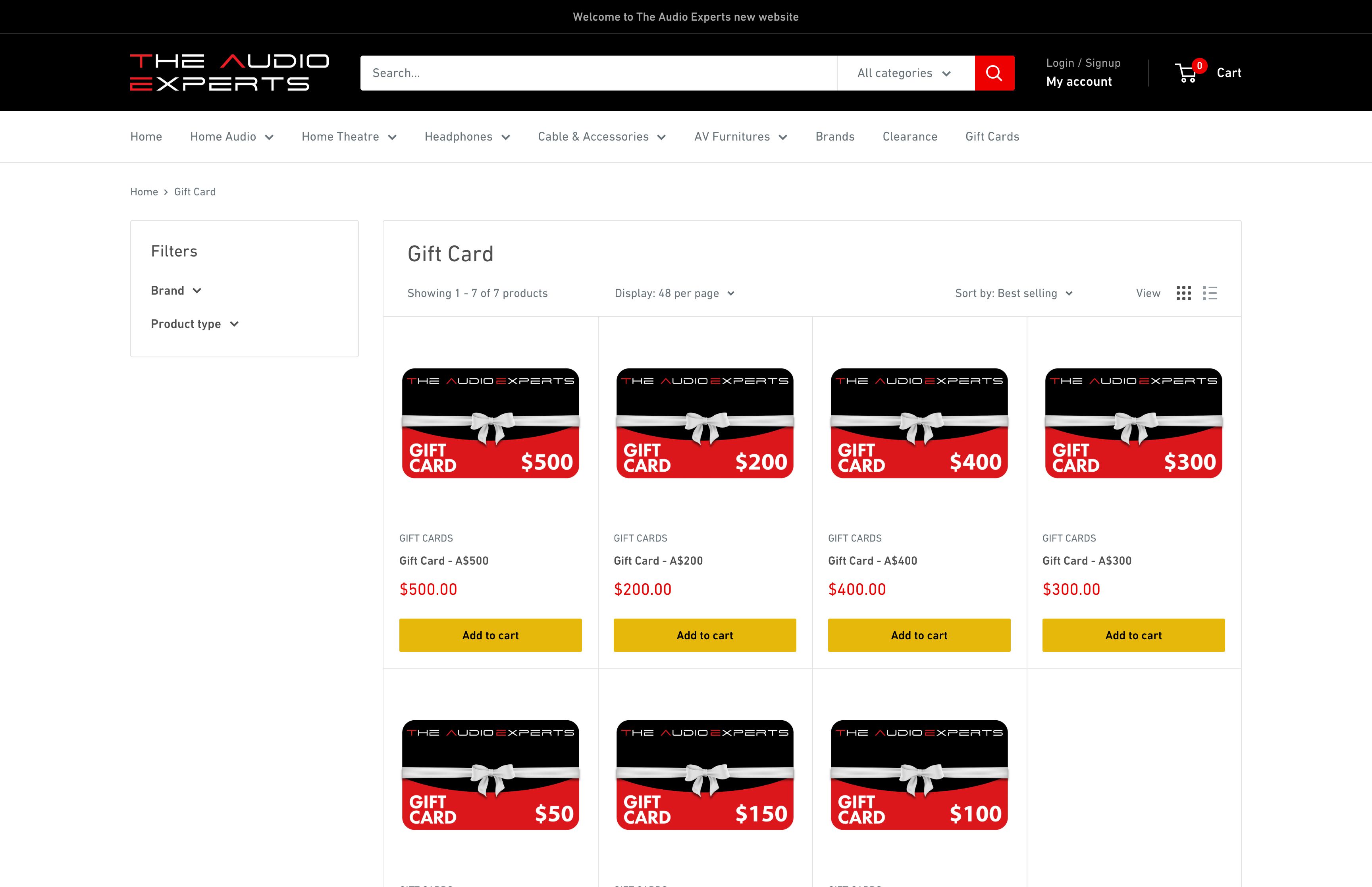Viewport: 1372px width, 887px height.
Task: Add Gift Card A$400 to cart
Action: click(919, 635)
